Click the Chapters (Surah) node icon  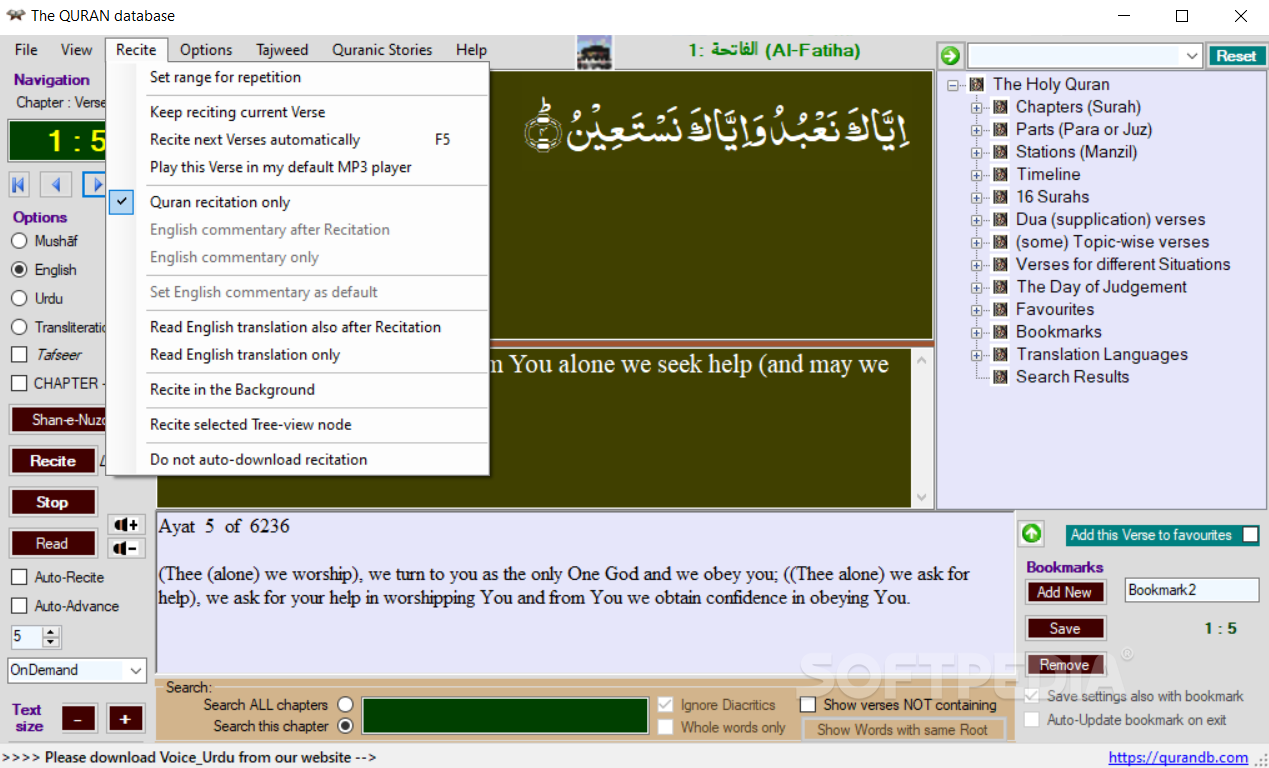pos(1000,107)
